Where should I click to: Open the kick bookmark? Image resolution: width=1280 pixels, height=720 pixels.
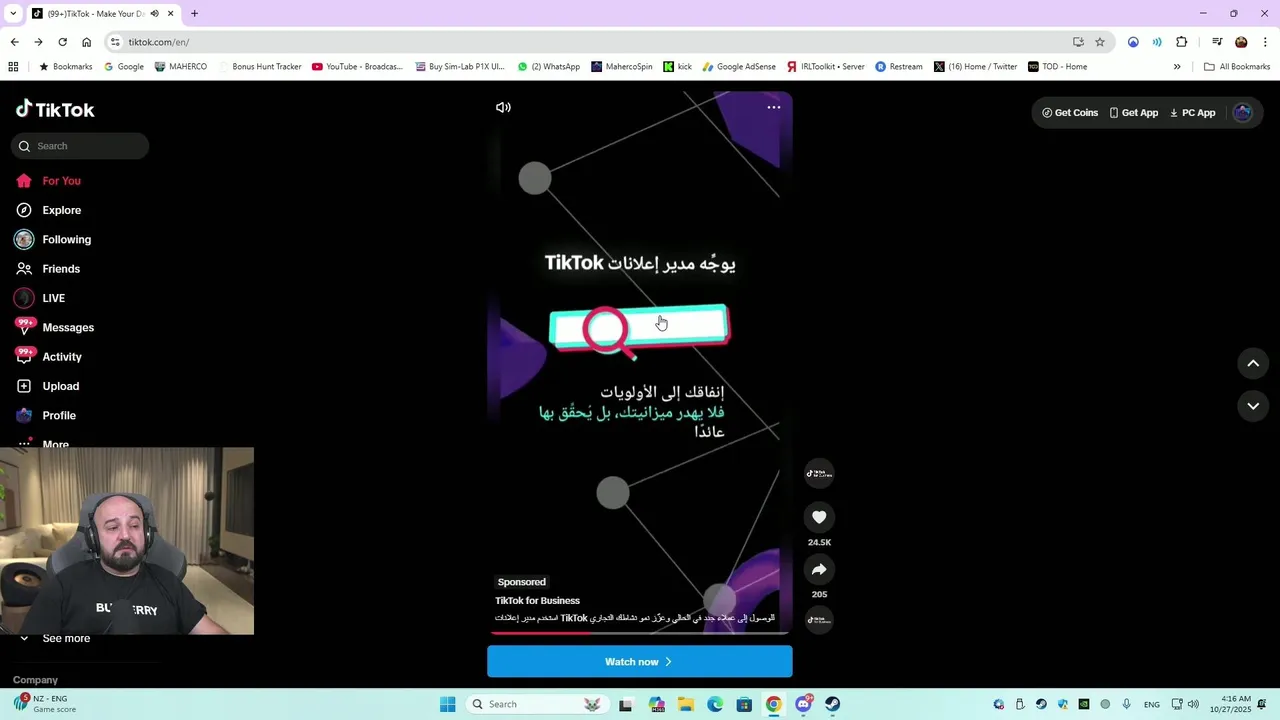pos(677,67)
